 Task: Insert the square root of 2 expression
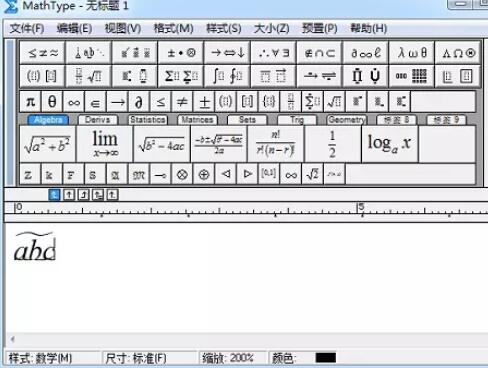(x=312, y=174)
